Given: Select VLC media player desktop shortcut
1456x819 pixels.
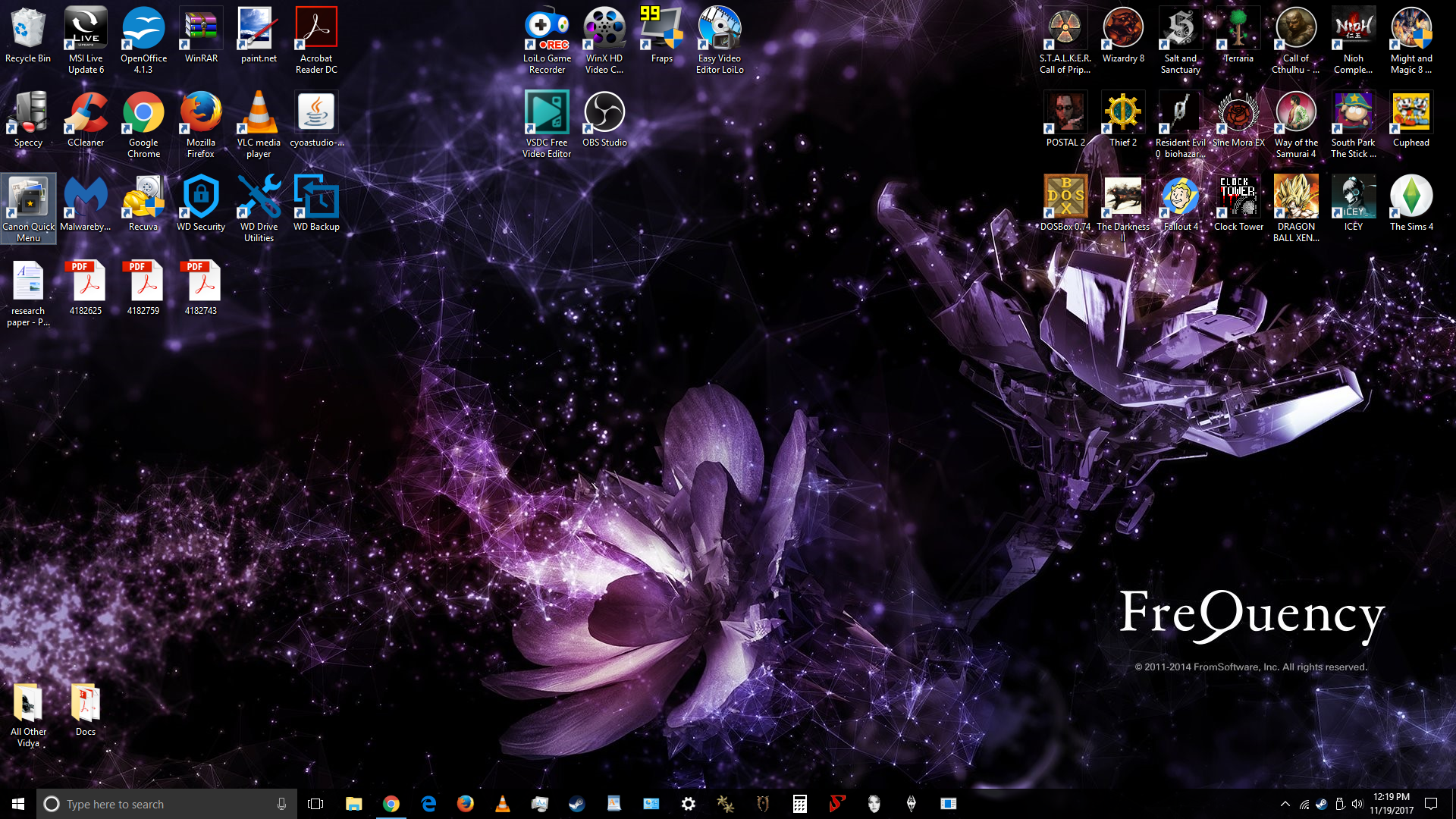Looking at the screenshot, I should [259, 125].
